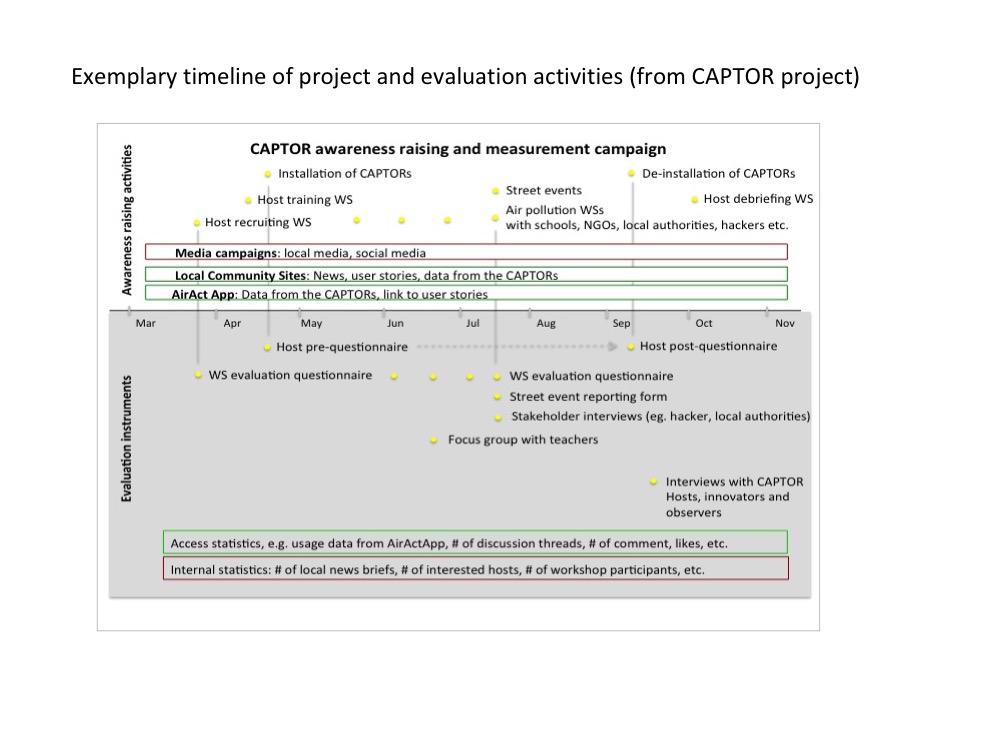Click the yellow dot beside 'Focus group with teachers'

[434, 440]
